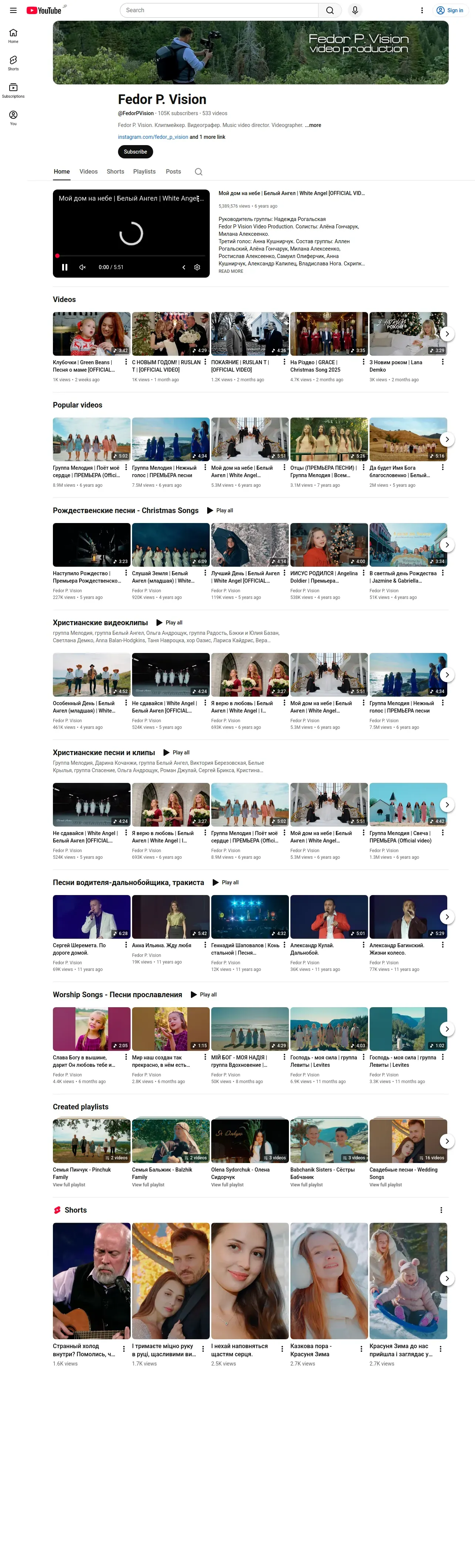
Task: Open the Shorts section more options menu
Action: tap(441, 1210)
